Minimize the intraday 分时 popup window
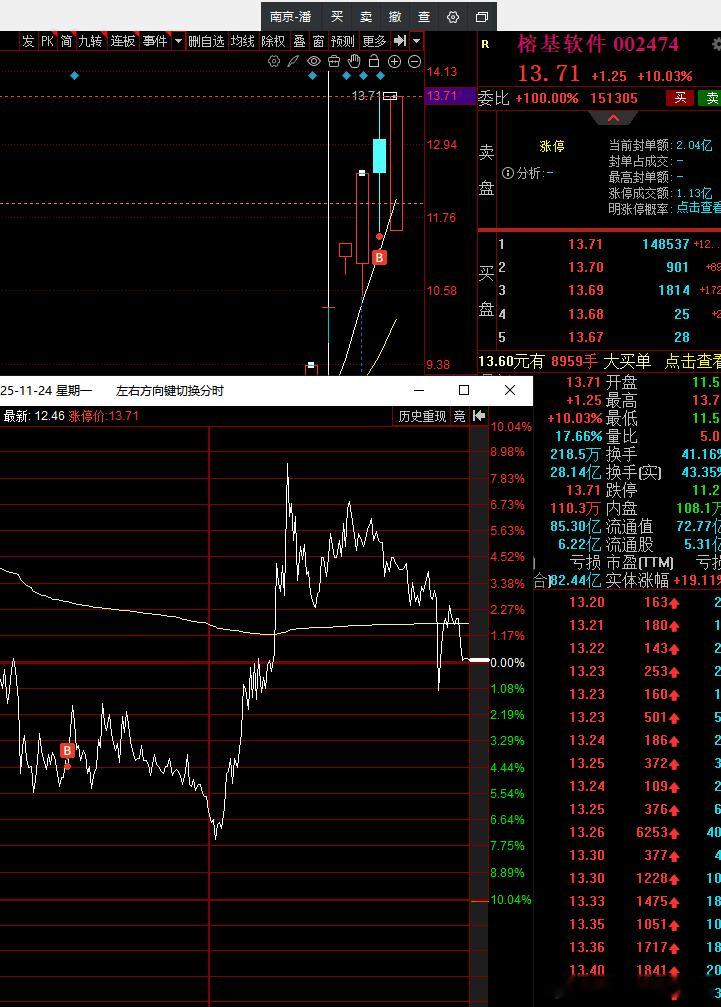721x1007 pixels. (x=419, y=390)
